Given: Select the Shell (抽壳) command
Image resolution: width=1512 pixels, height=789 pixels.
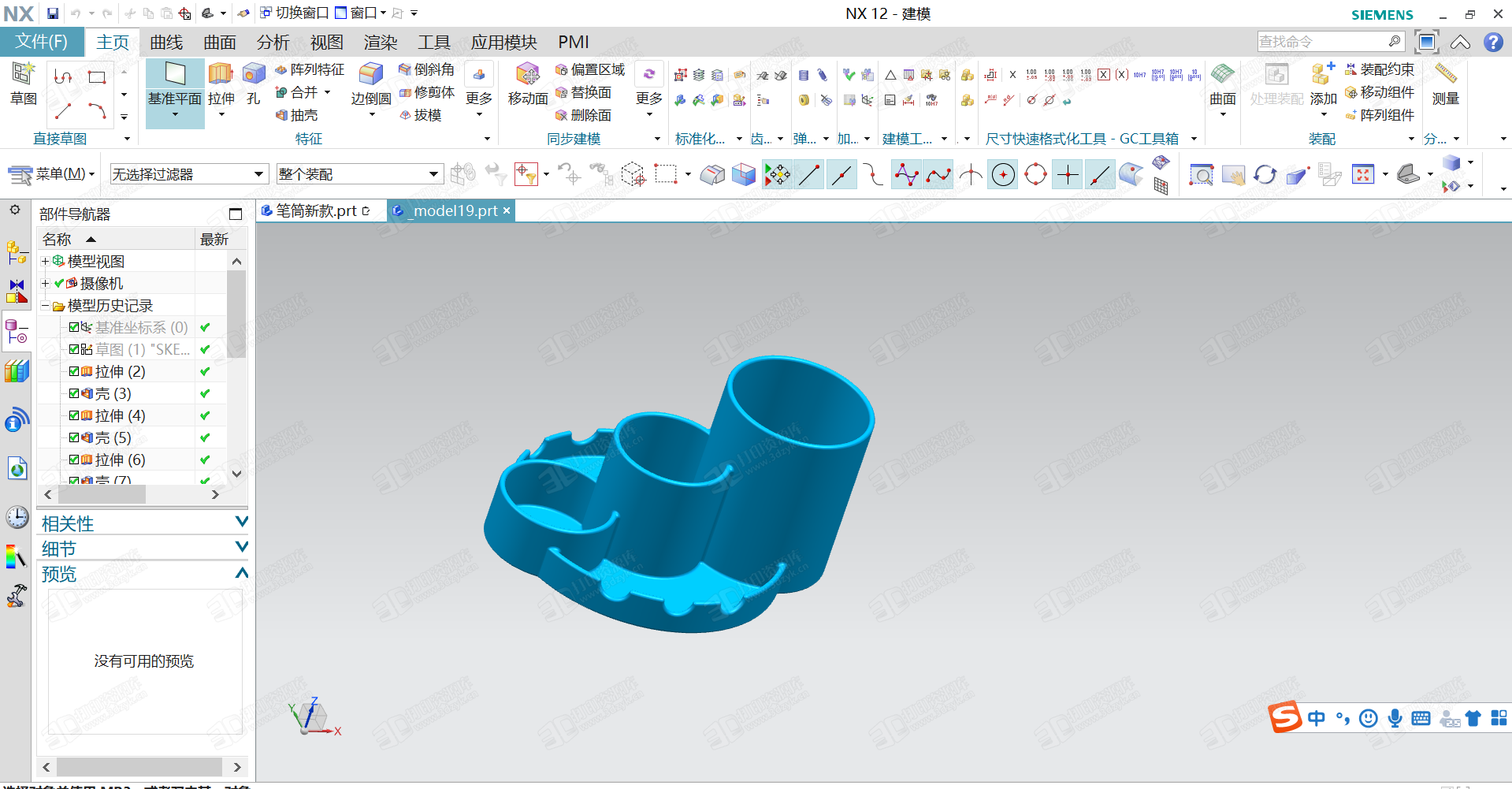Looking at the screenshot, I should tap(296, 115).
